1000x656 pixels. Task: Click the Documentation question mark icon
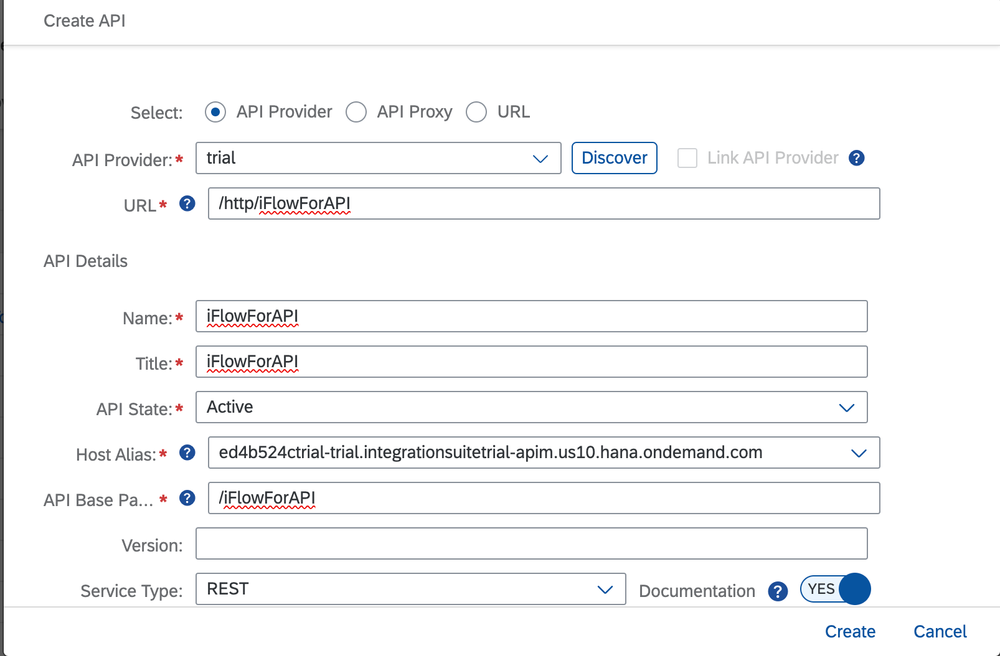778,591
